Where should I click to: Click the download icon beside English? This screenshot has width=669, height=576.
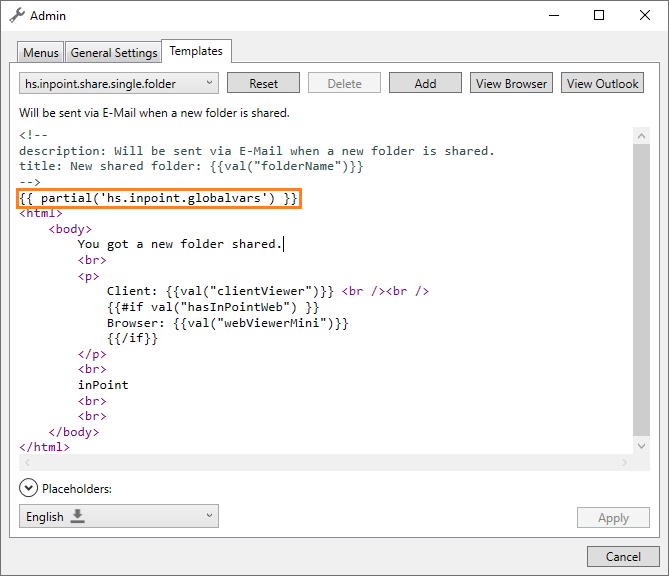coord(78,517)
